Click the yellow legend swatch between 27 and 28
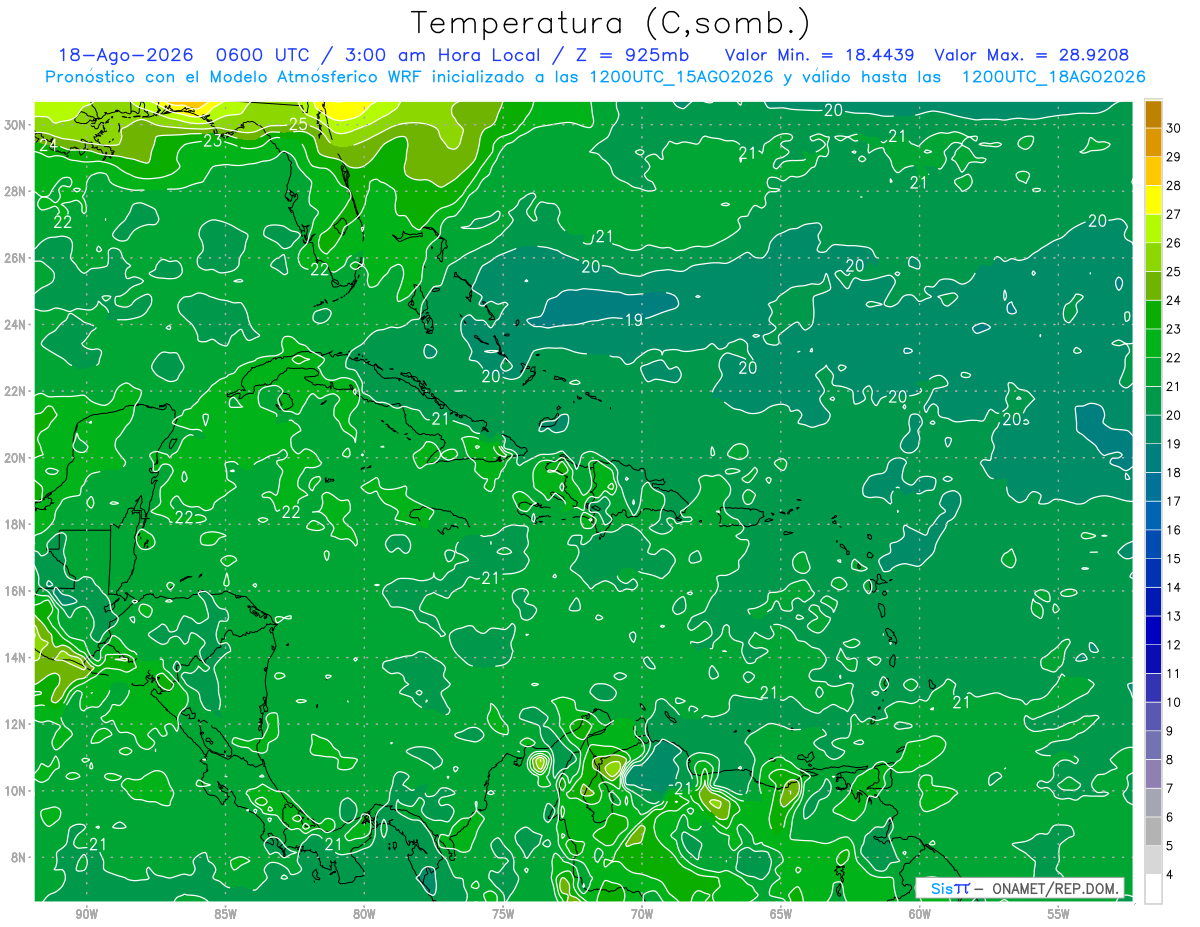 (x=1153, y=199)
